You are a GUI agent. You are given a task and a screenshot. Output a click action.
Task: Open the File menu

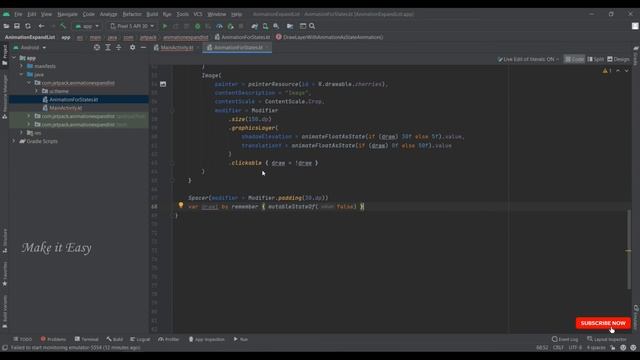click(x=18, y=14)
